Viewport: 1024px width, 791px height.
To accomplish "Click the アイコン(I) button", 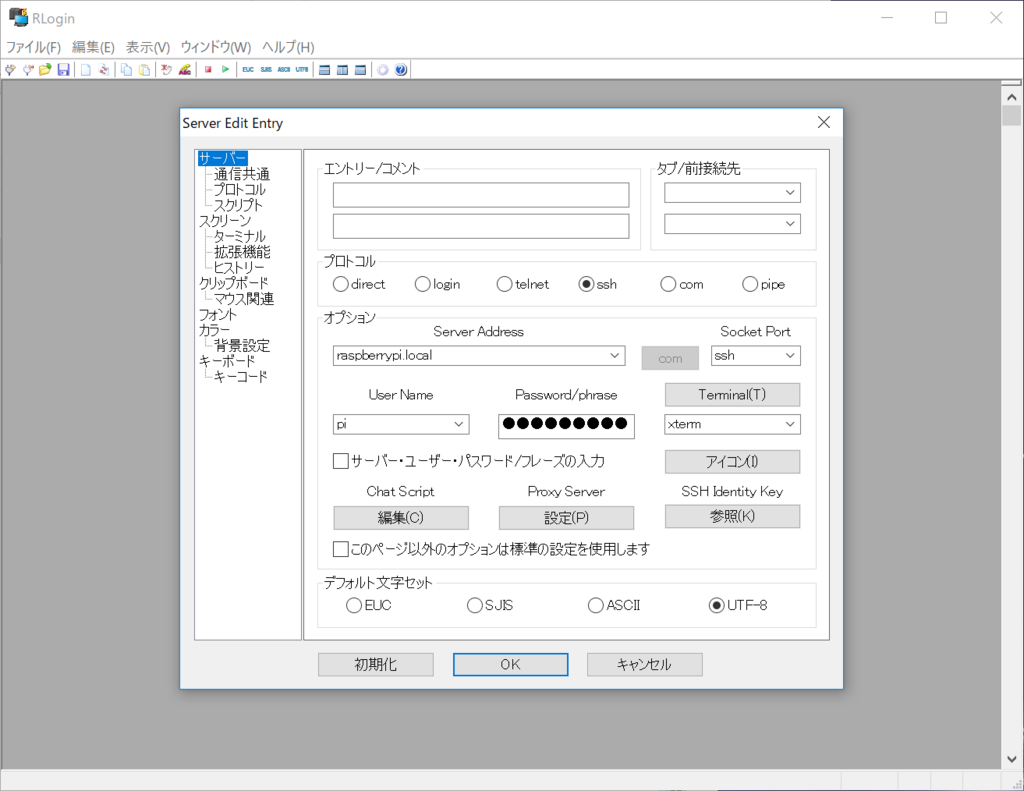I will coord(732,462).
